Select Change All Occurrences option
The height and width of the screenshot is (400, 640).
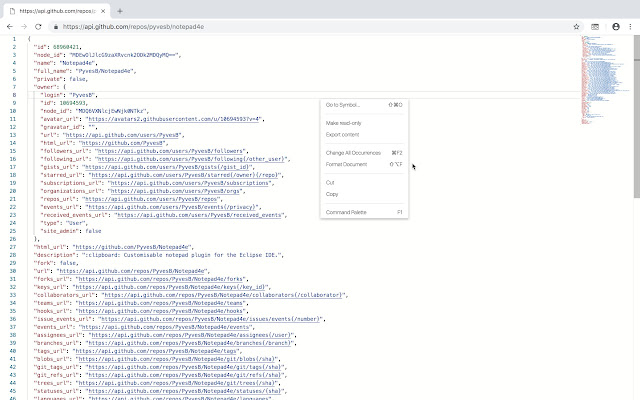point(364,153)
